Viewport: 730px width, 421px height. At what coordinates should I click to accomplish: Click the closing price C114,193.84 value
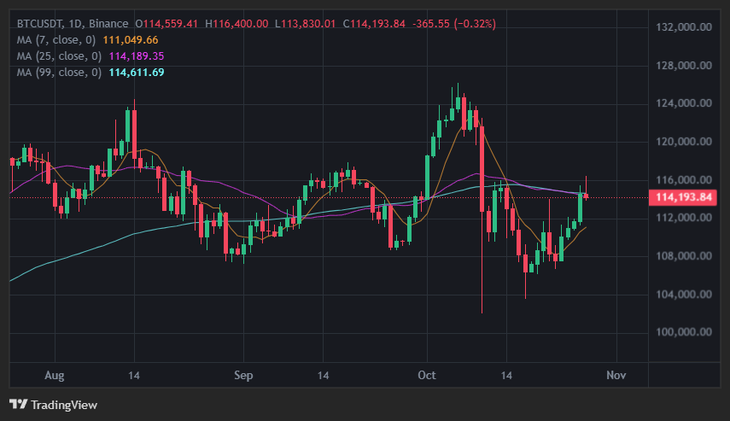pos(374,24)
